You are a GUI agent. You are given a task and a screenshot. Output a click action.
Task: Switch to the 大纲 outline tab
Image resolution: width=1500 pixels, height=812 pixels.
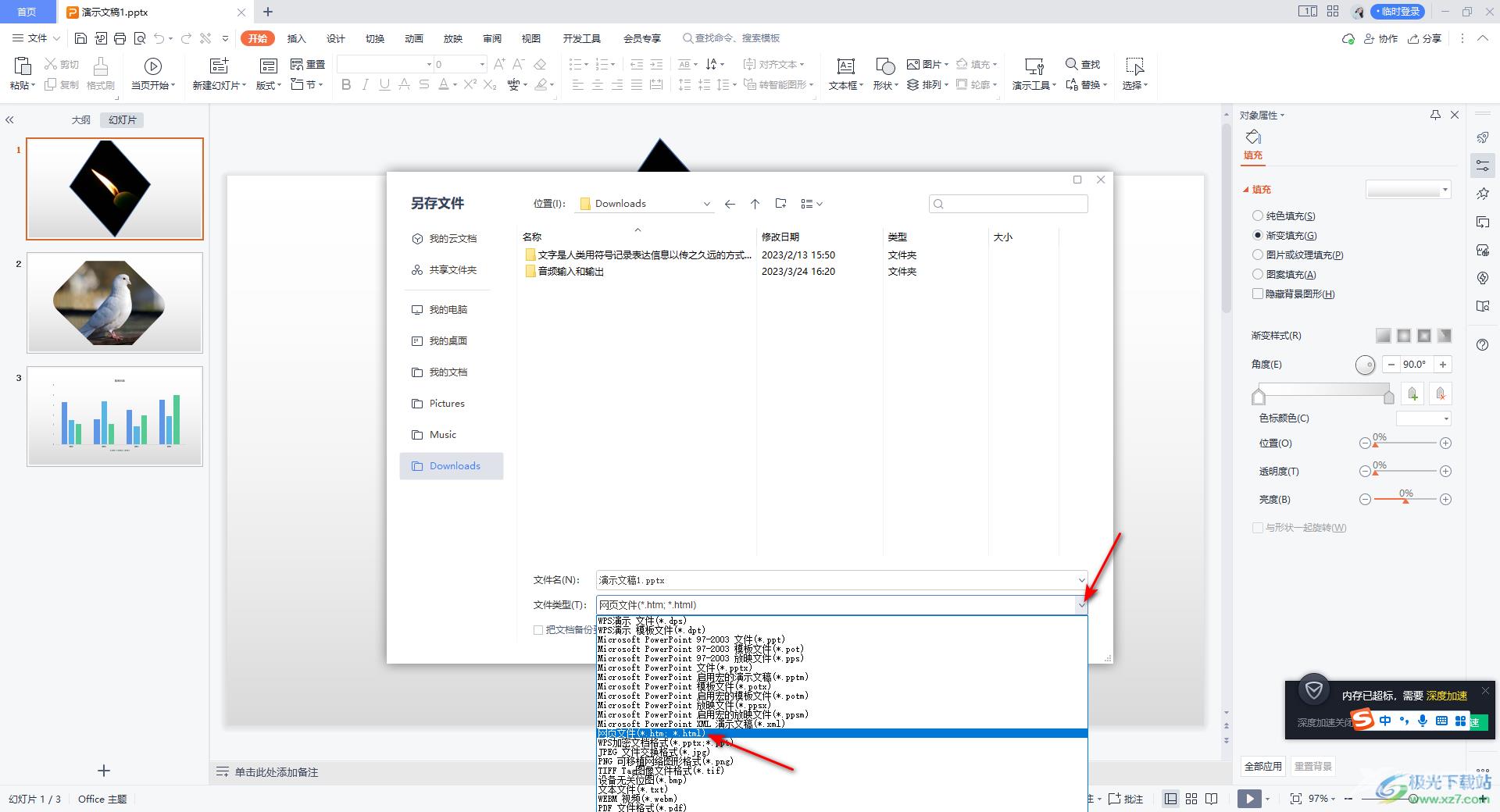click(x=81, y=120)
